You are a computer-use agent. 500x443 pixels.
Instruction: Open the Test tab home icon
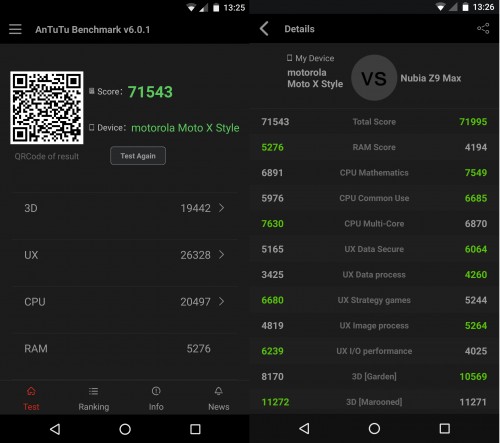pos(31,391)
